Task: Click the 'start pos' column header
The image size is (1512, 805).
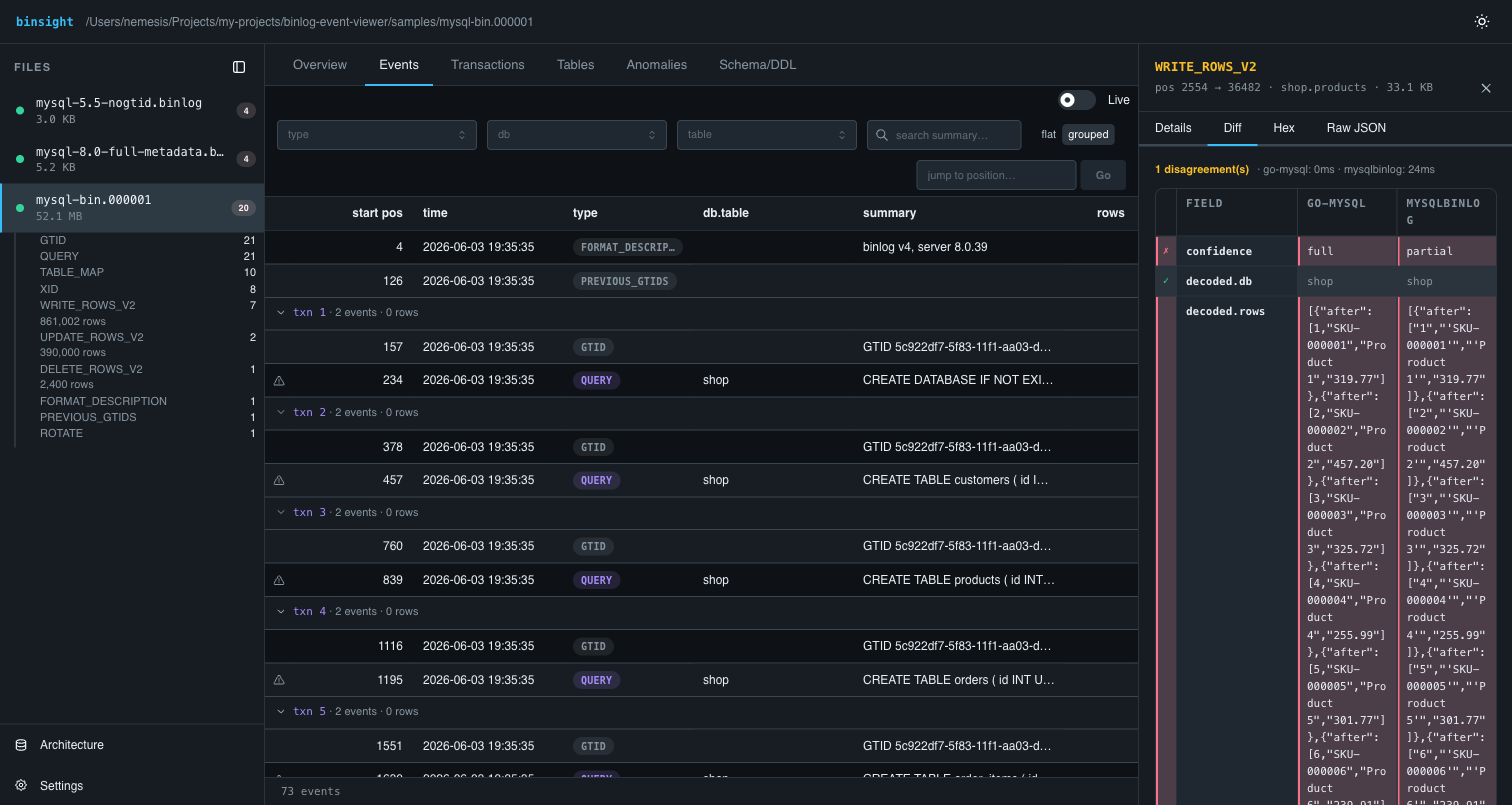Action: click(x=377, y=213)
